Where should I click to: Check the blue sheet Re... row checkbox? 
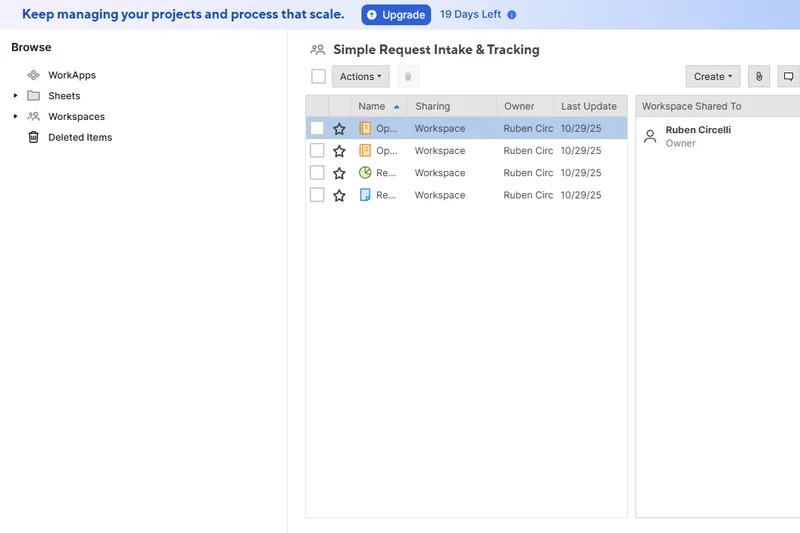317,195
